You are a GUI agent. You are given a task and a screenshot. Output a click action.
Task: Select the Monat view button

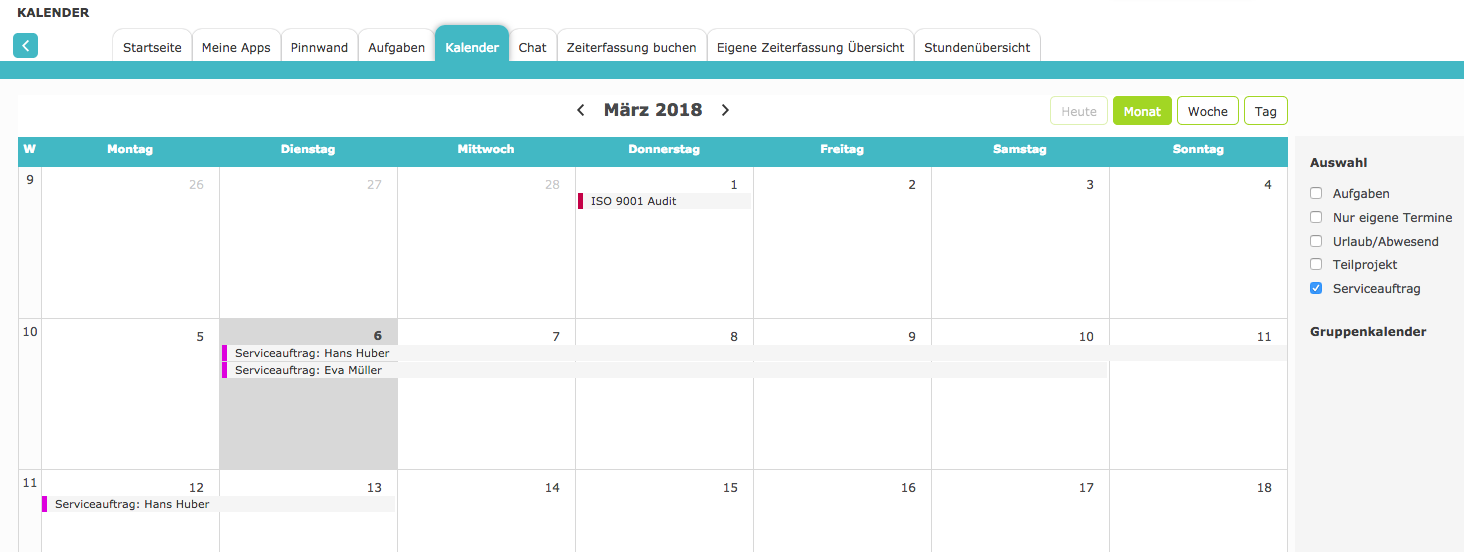click(x=1142, y=111)
